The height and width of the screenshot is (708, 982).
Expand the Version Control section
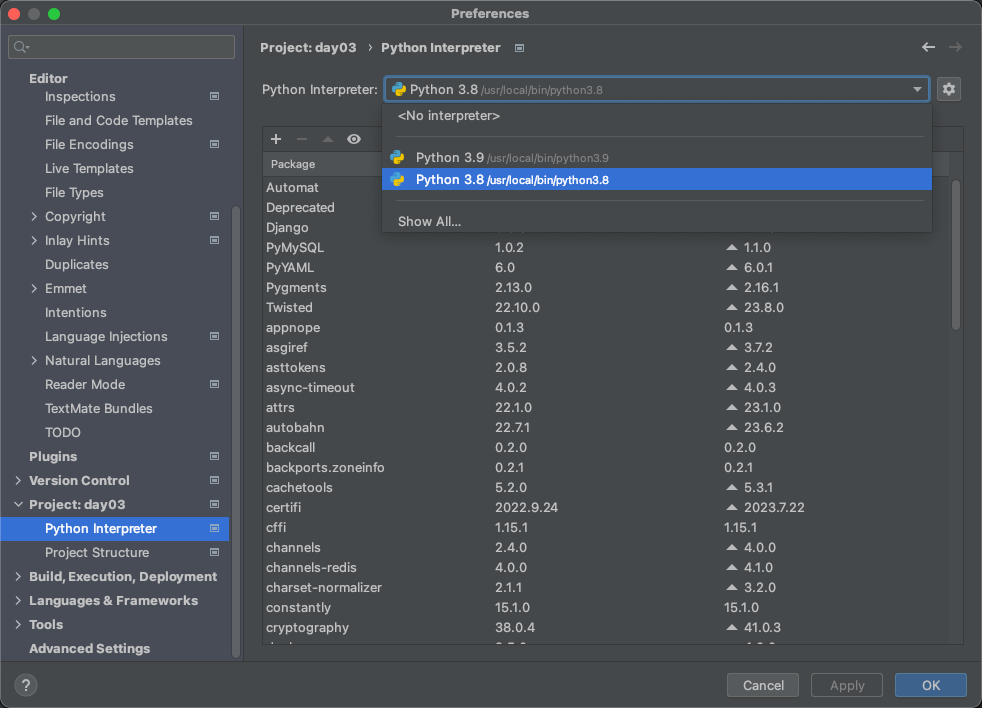point(18,481)
